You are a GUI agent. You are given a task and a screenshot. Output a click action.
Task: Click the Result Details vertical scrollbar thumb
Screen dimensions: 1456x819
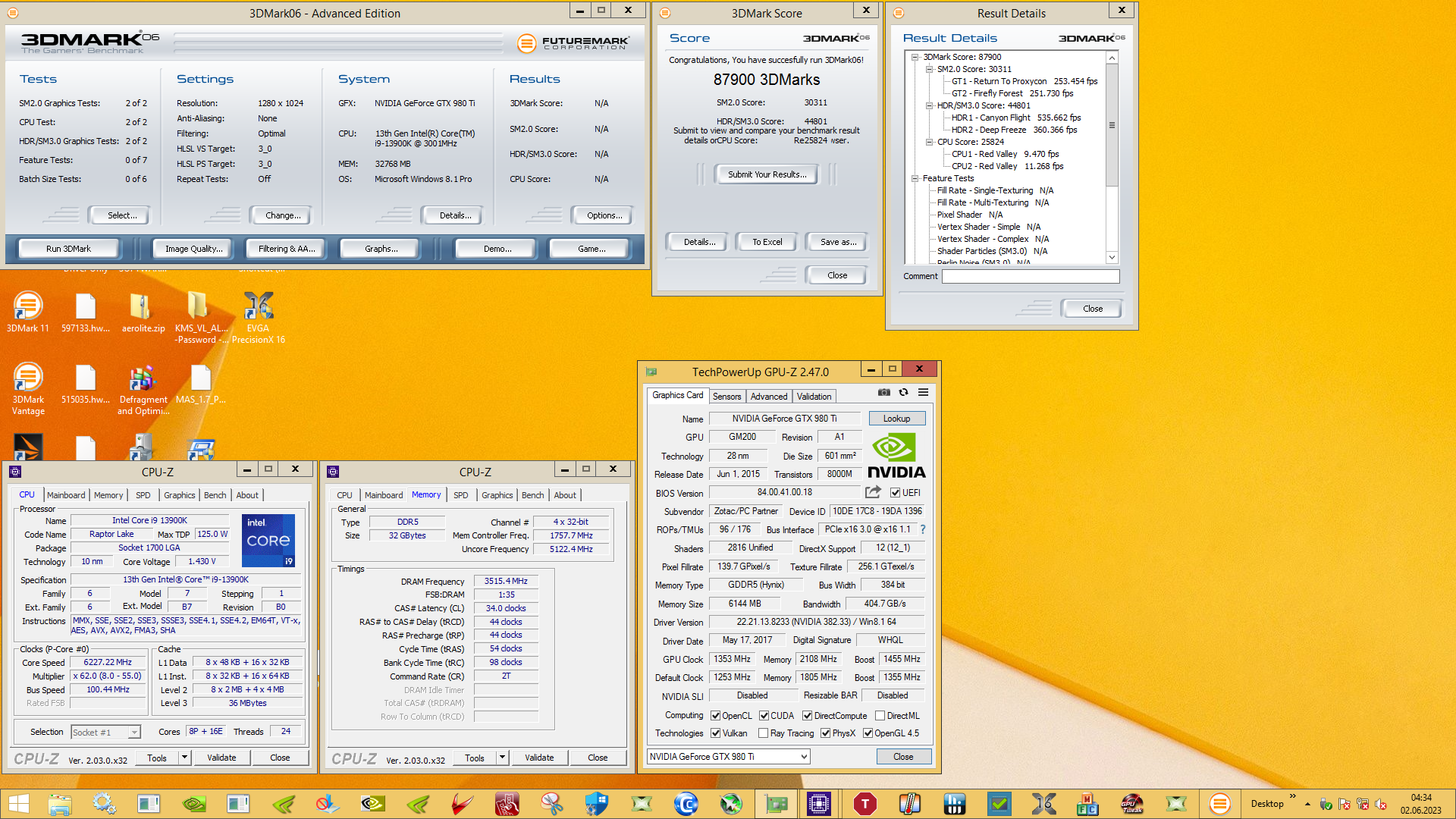tap(1112, 125)
